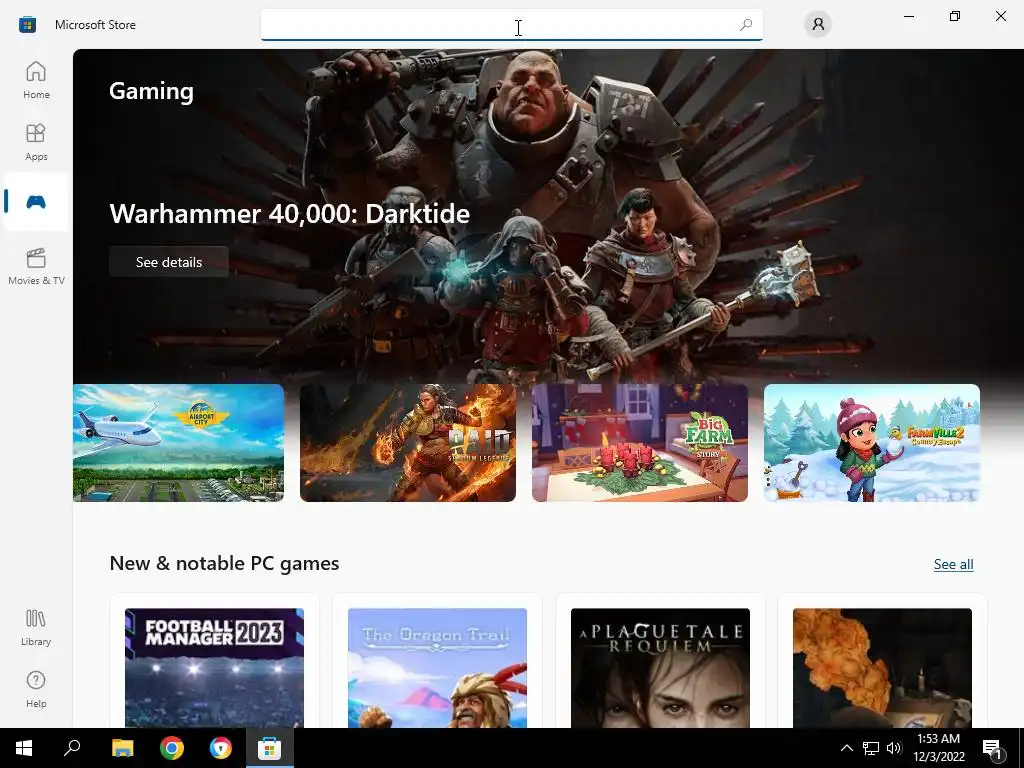Close the Microsoft Store window
Viewport: 1024px width, 768px height.
pos(1000,16)
